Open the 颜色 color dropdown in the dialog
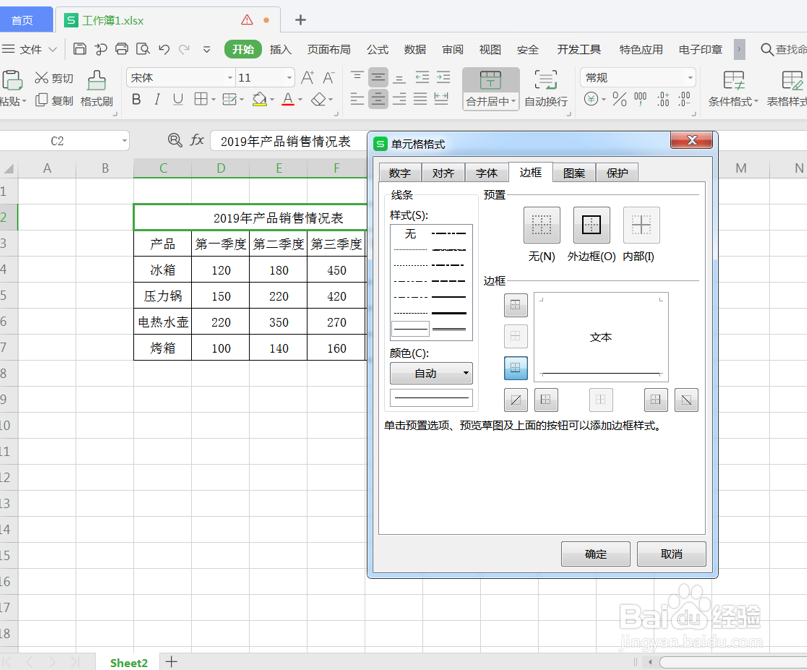The image size is (807, 670). [x=430, y=373]
